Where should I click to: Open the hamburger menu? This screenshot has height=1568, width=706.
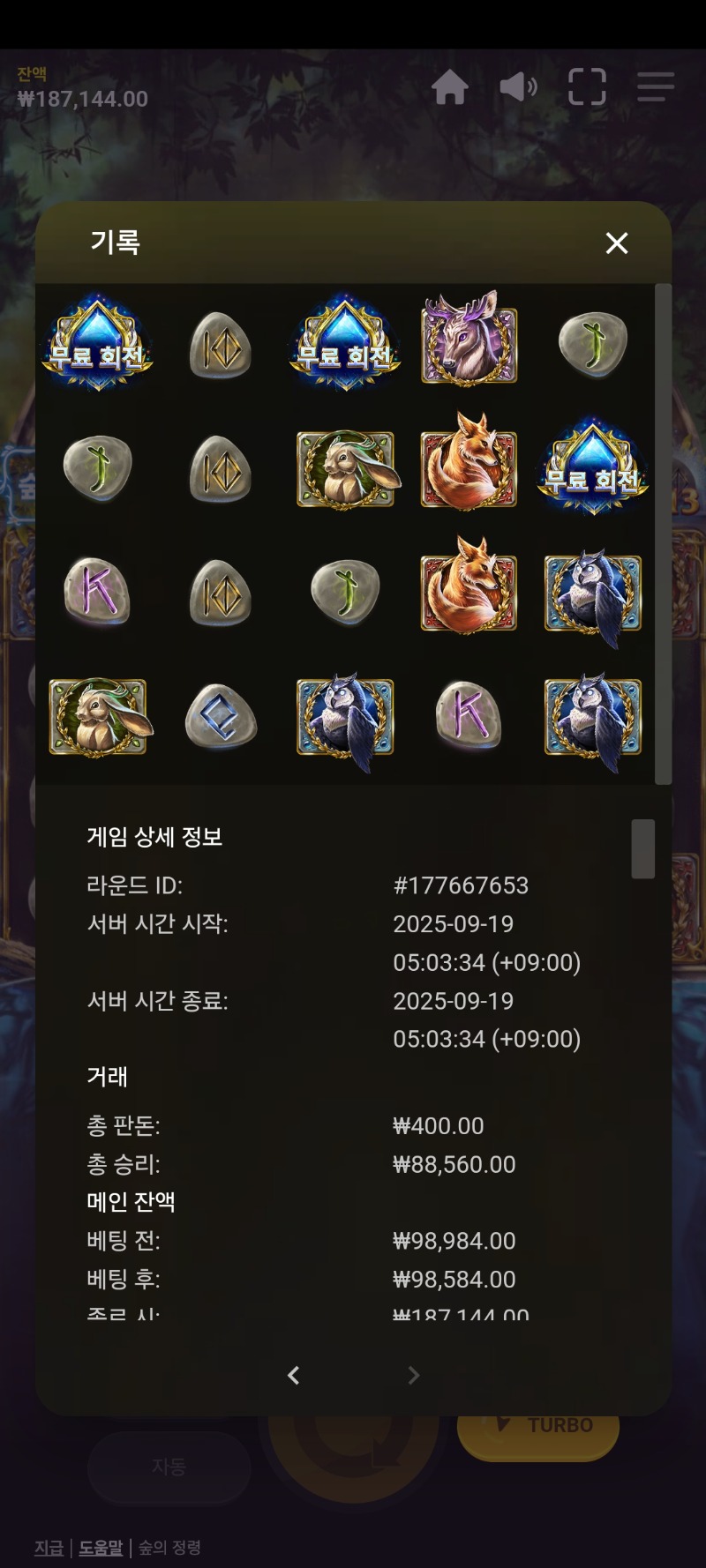click(x=656, y=86)
